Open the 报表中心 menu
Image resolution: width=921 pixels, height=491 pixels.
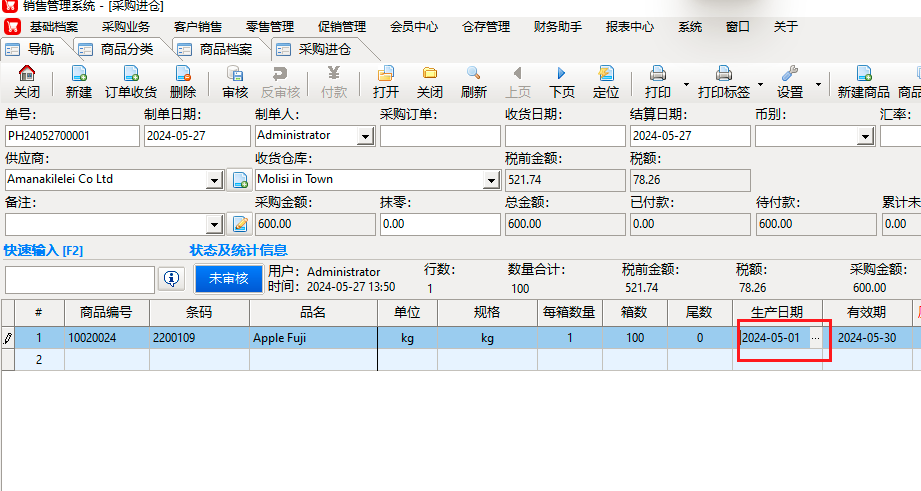[630, 27]
